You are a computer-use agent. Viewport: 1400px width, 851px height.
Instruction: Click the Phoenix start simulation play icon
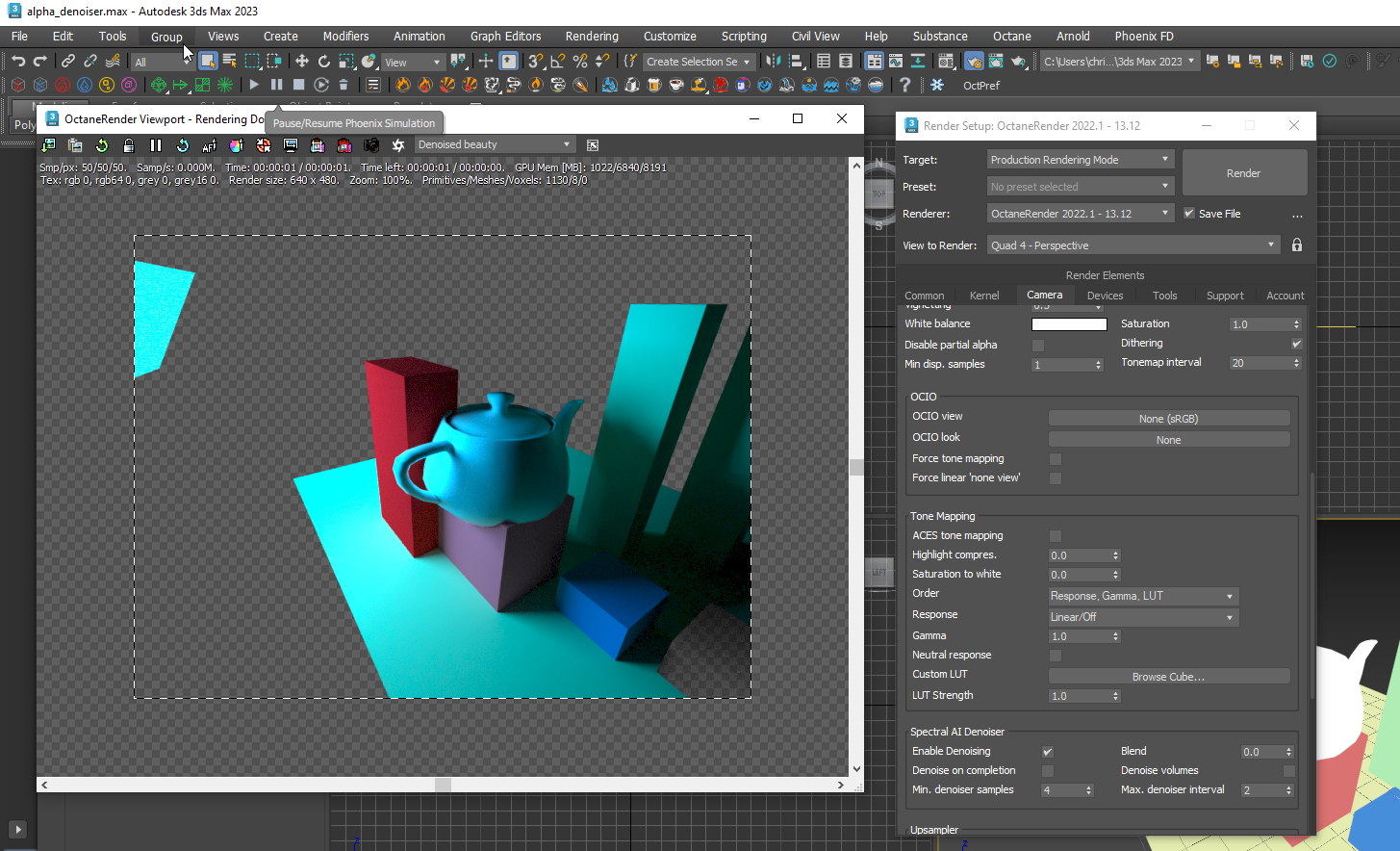254,85
